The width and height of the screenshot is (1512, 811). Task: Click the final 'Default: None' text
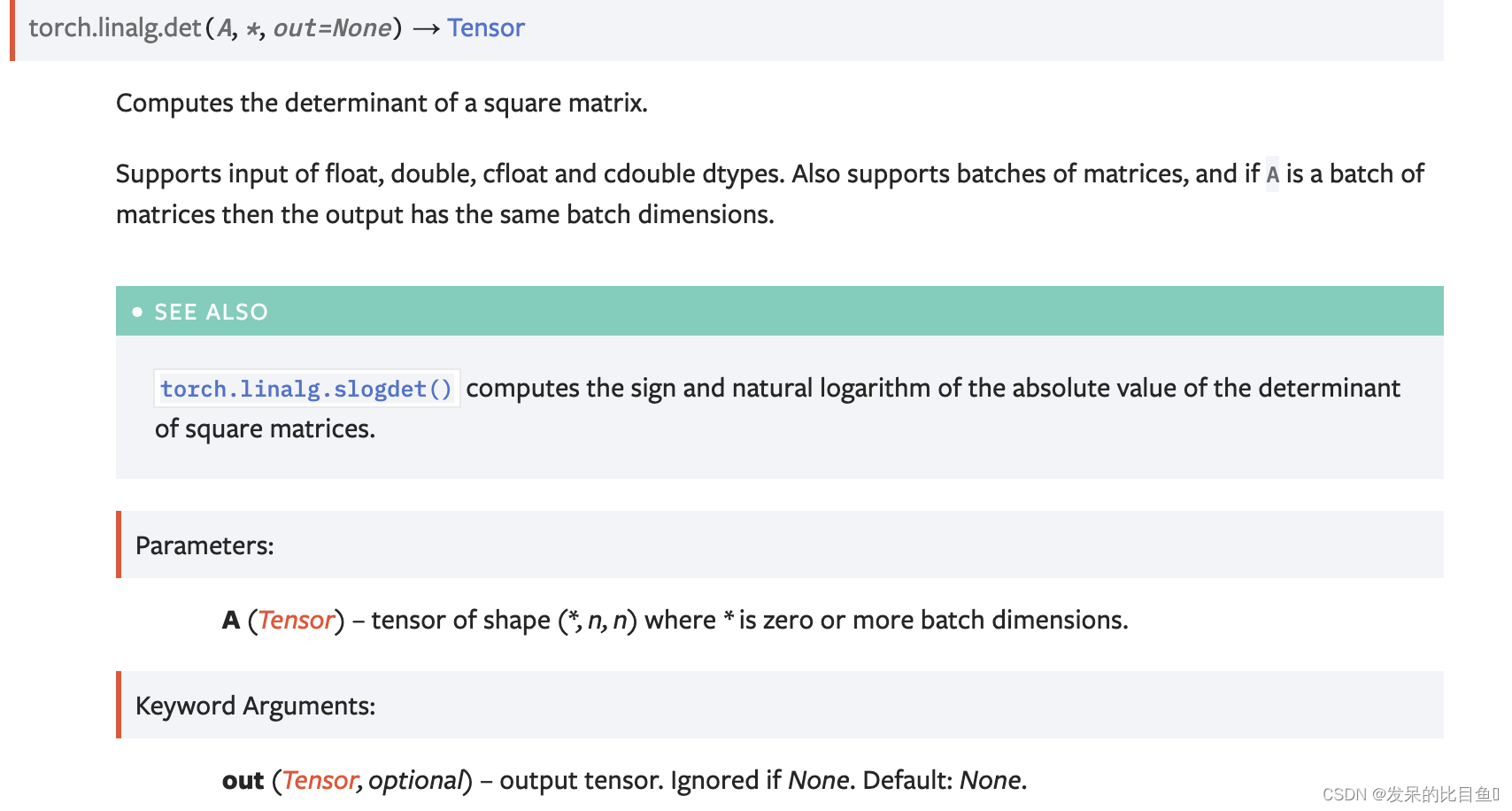pyautogui.click(x=944, y=780)
